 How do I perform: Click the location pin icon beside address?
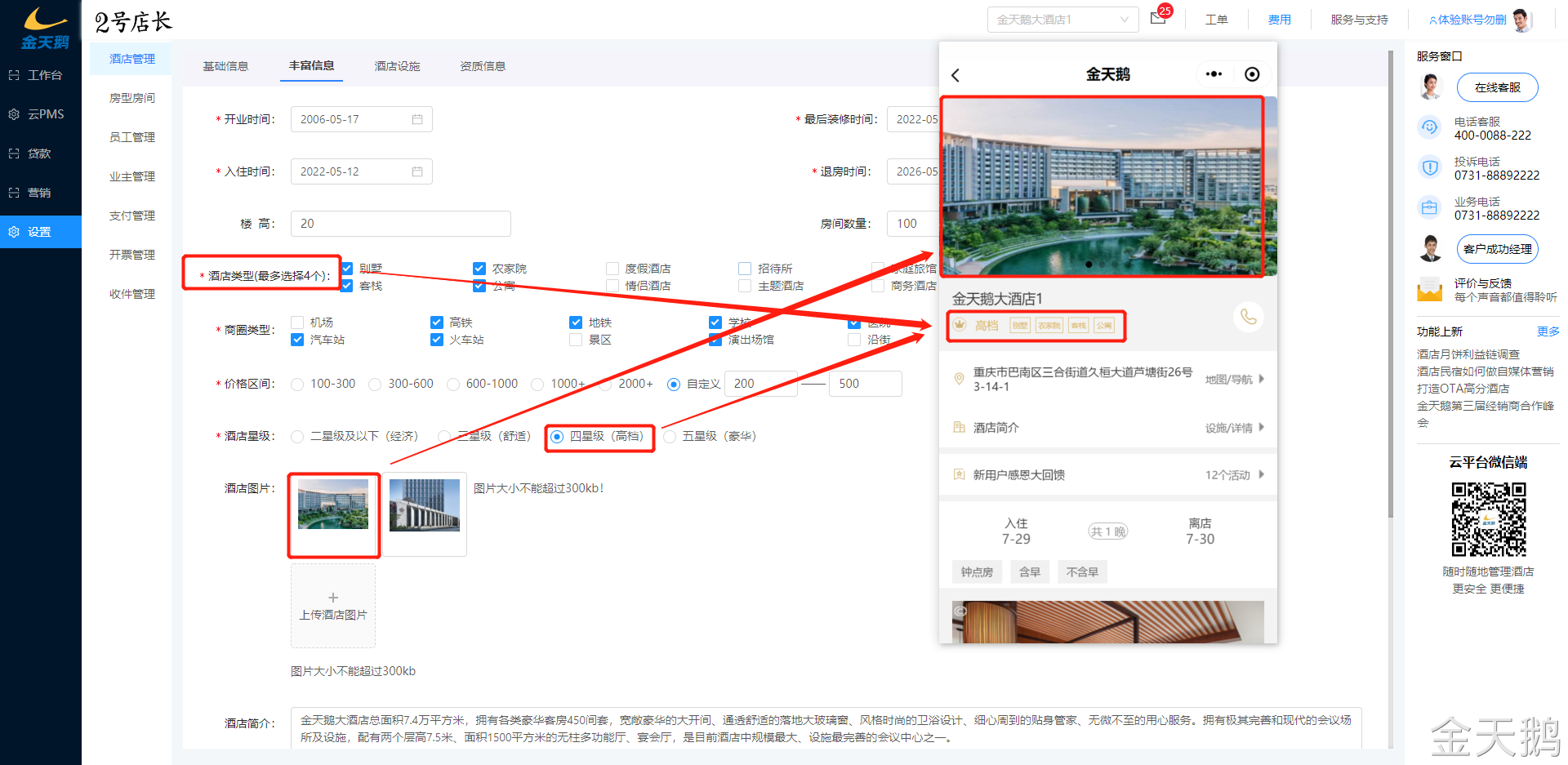(959, 378)
